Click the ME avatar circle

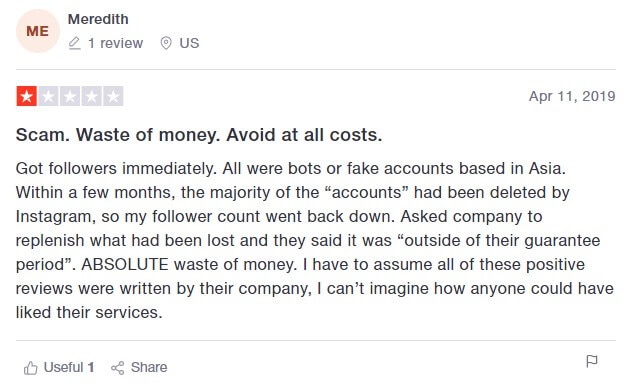[38, 31]
